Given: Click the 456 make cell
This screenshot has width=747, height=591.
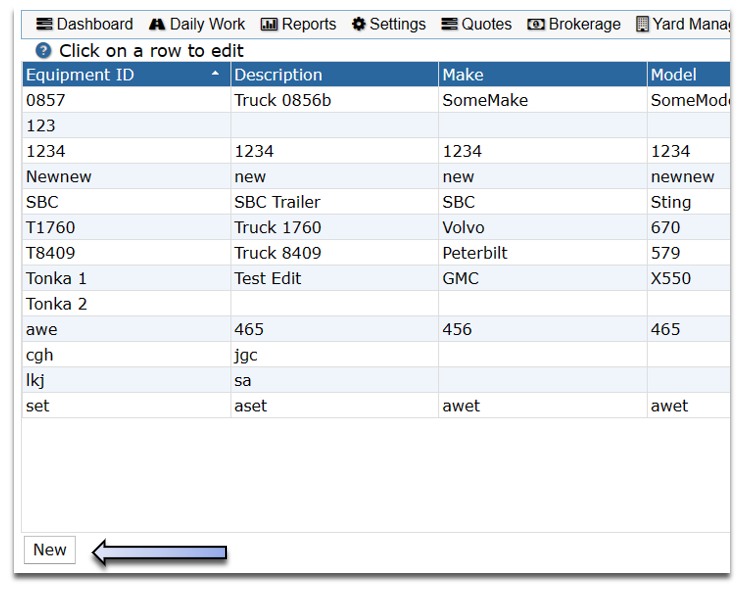Looking at the screenshot, I should tap(543, 330).
